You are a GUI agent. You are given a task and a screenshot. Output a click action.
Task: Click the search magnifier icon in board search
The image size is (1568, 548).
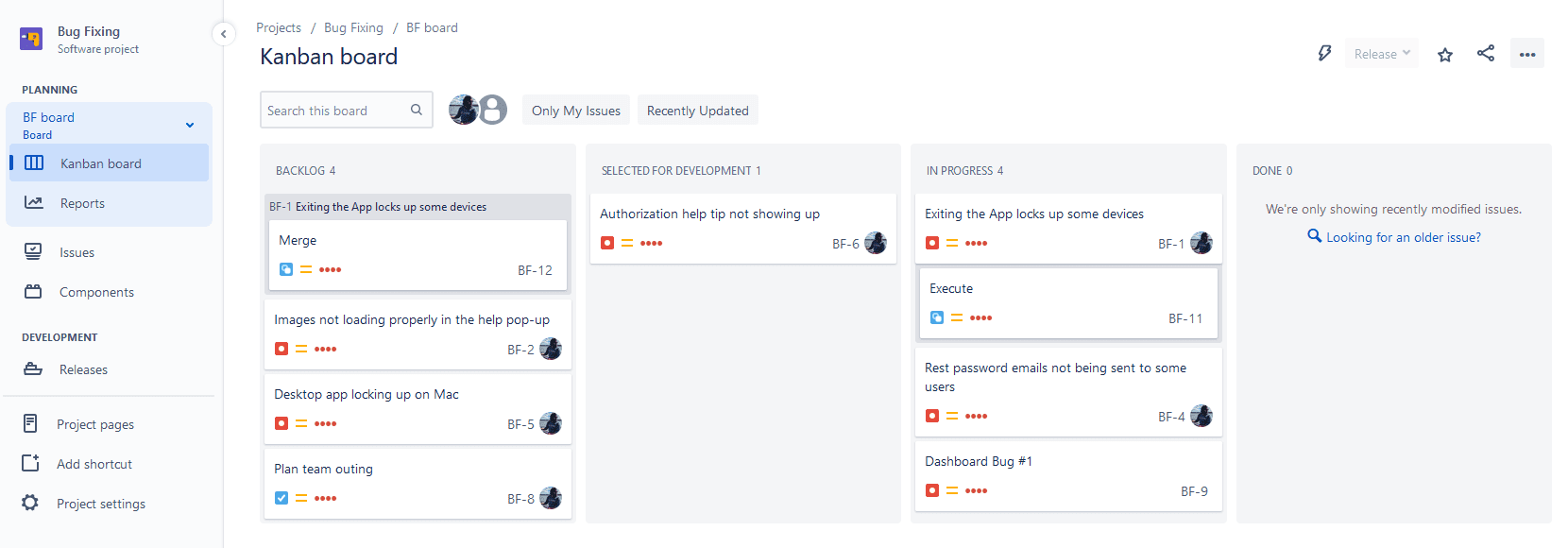pos(417,110)
